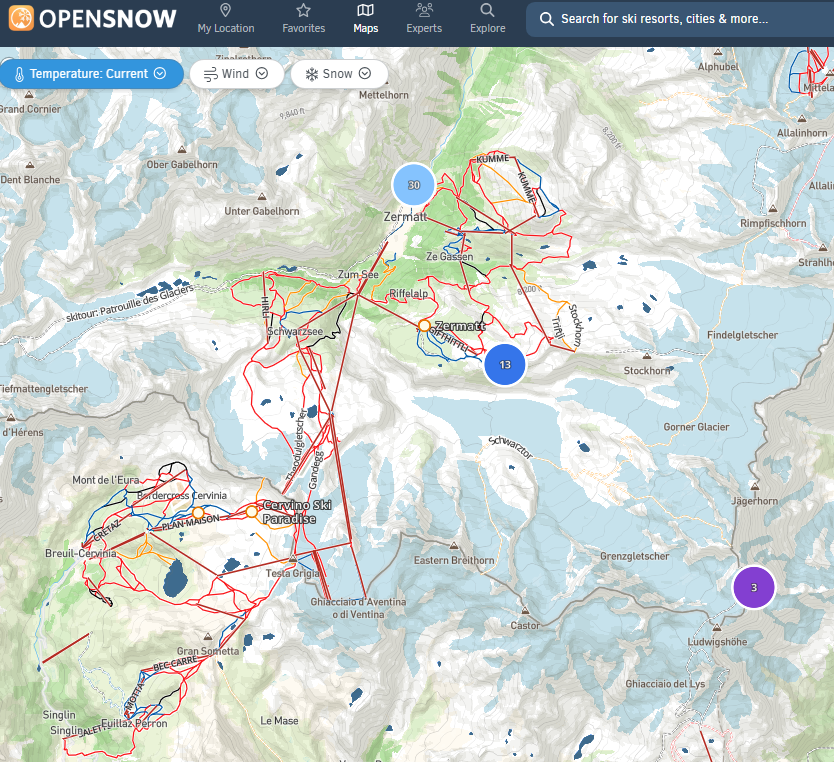The width and height of the screenshot is (834, 762).
Task: Click the purple 3 cluster marker
Action: pos(754,588)
